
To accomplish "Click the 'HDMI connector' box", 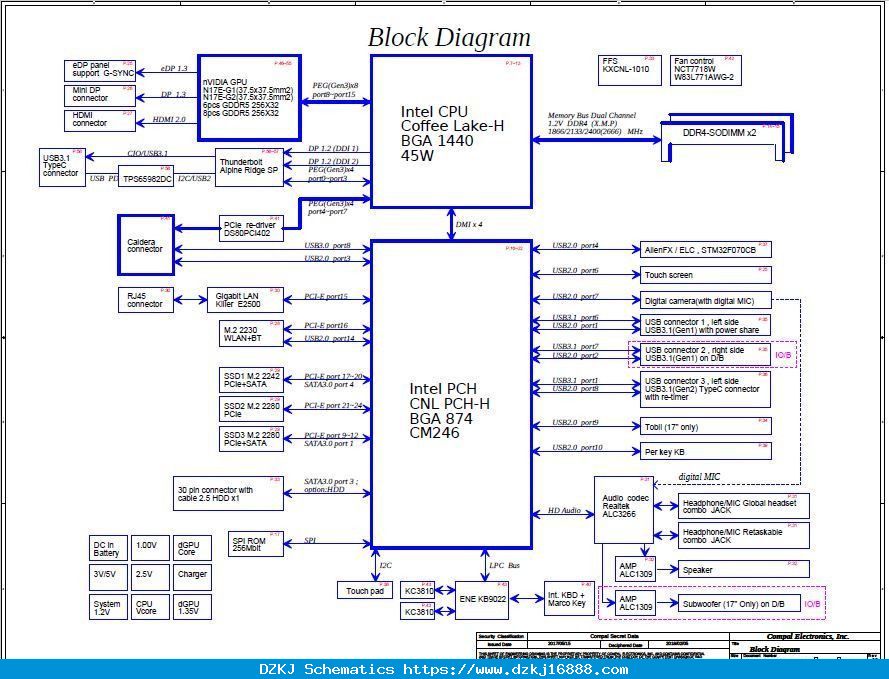I will pos(100,120).
